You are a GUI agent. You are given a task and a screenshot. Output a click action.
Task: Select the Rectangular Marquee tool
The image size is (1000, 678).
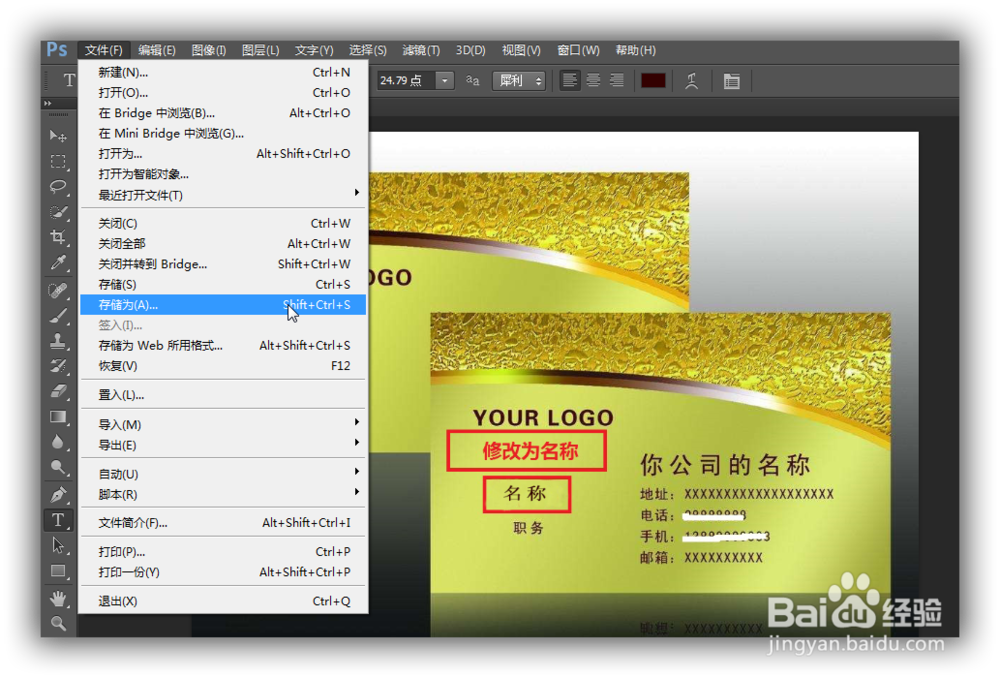pos(58,161)
